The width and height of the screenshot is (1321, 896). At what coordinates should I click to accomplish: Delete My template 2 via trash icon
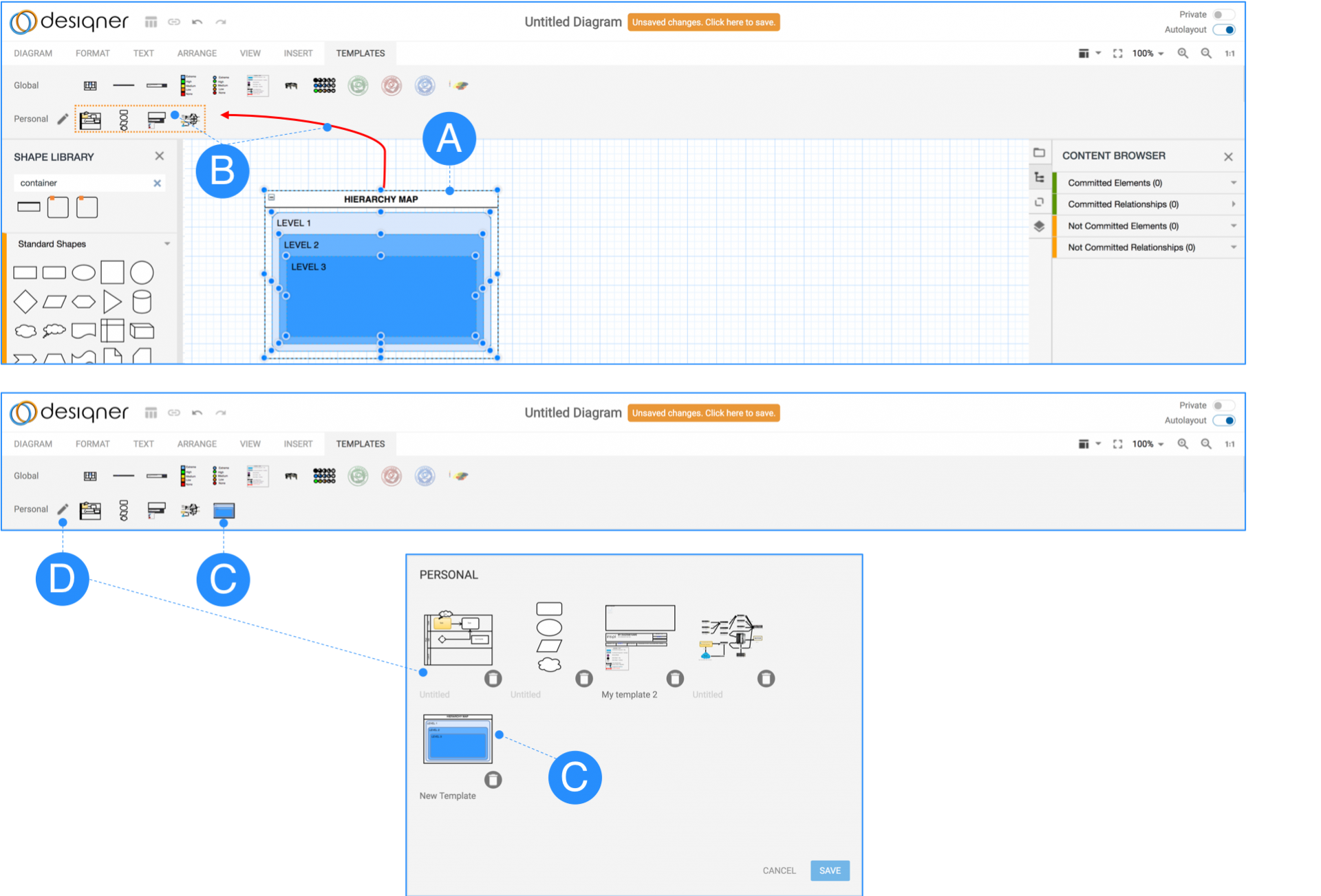point(676,679)
